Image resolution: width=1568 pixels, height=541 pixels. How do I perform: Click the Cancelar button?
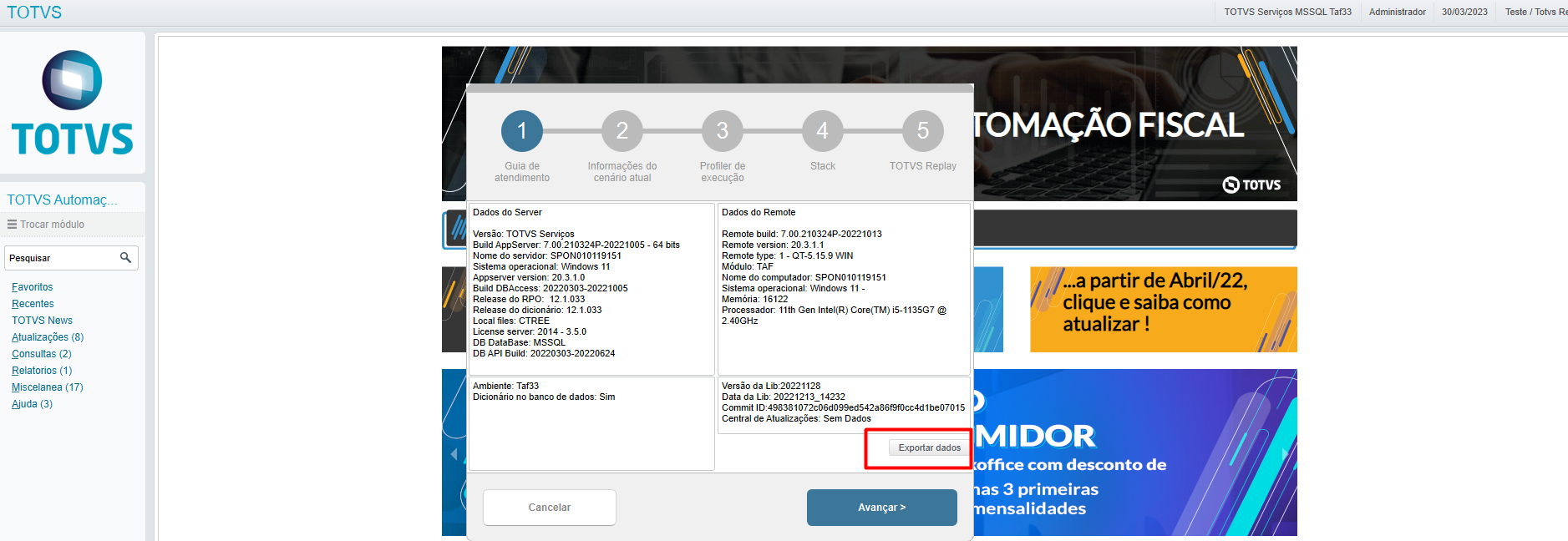click(550, 508)
